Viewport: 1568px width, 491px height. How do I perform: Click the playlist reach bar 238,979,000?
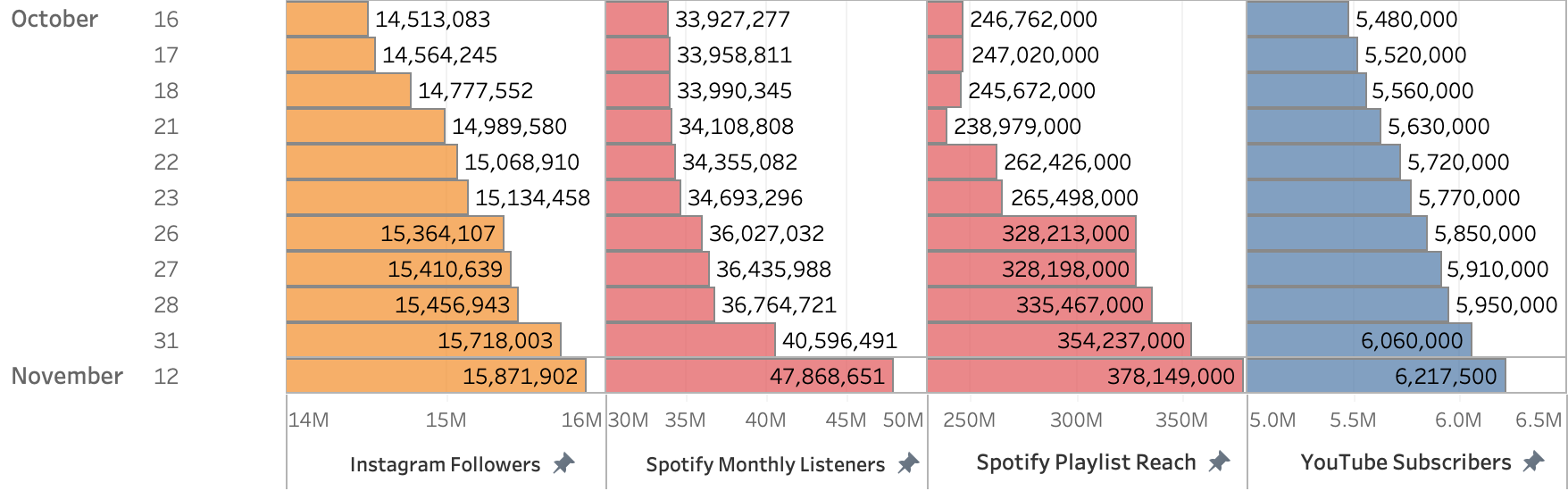click(x=937, y=126)
